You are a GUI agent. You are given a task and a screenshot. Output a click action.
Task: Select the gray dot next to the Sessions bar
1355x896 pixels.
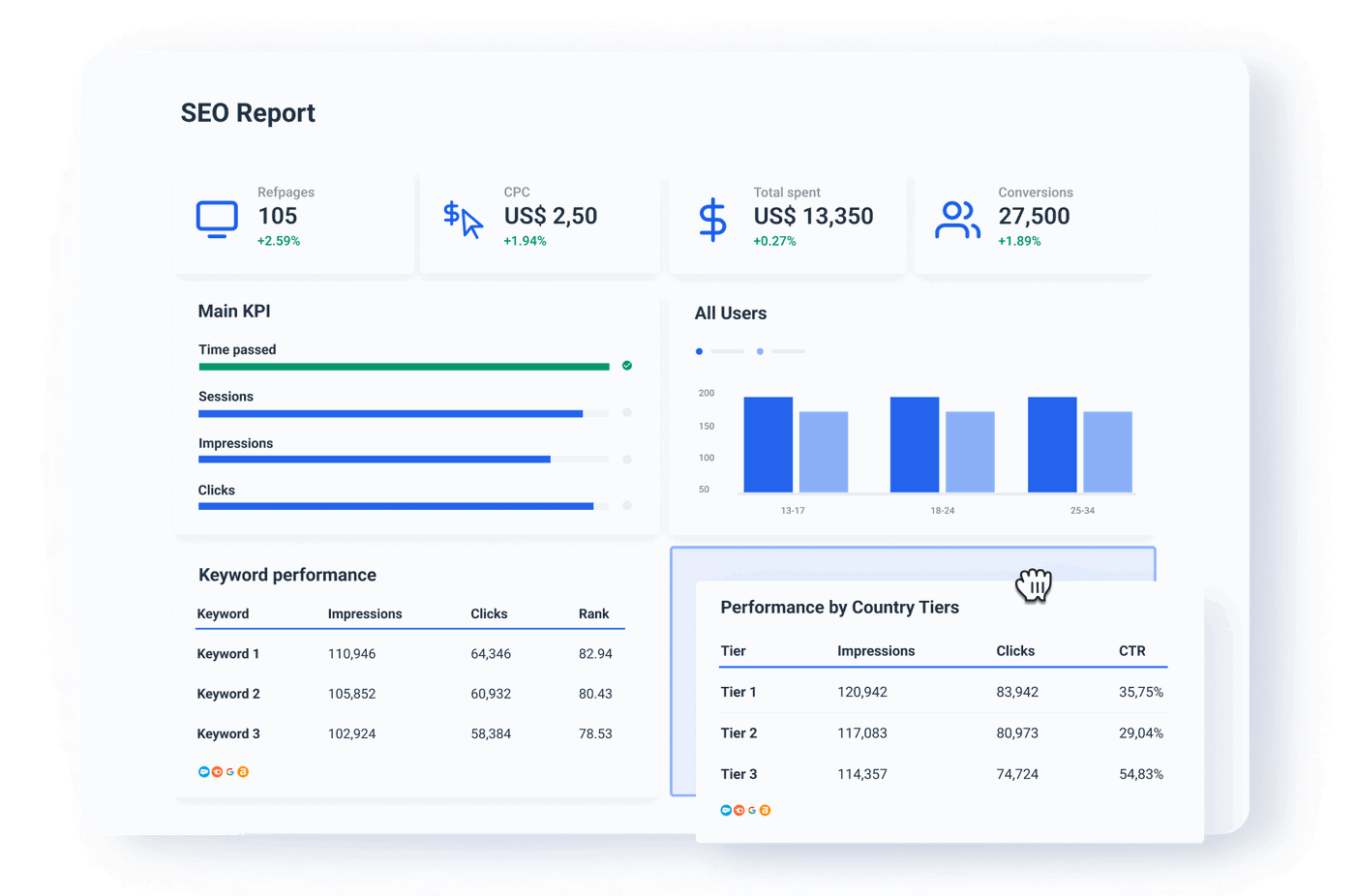(626, 412)
